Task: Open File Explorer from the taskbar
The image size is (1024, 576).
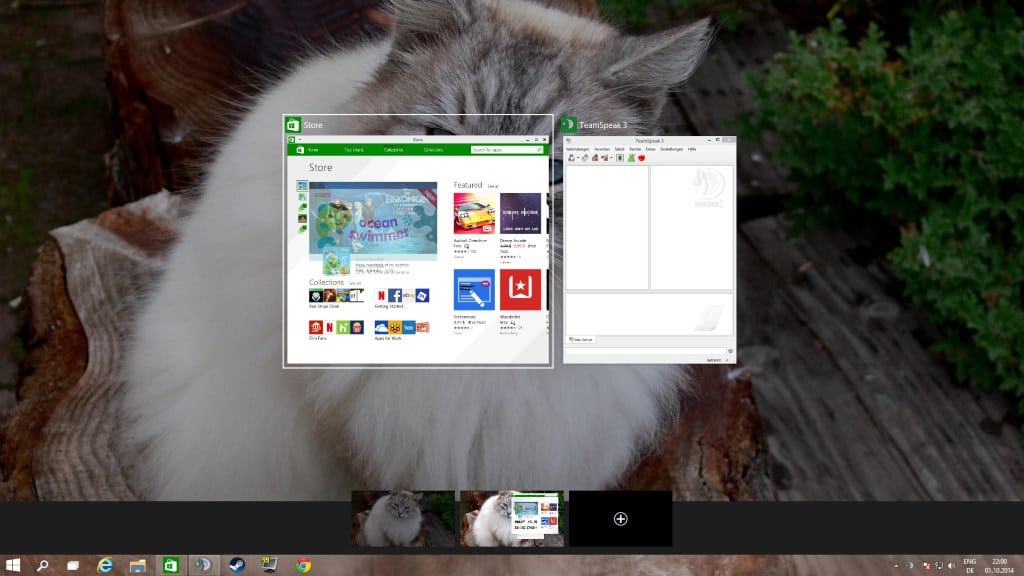Action: [x=137, y=564]
